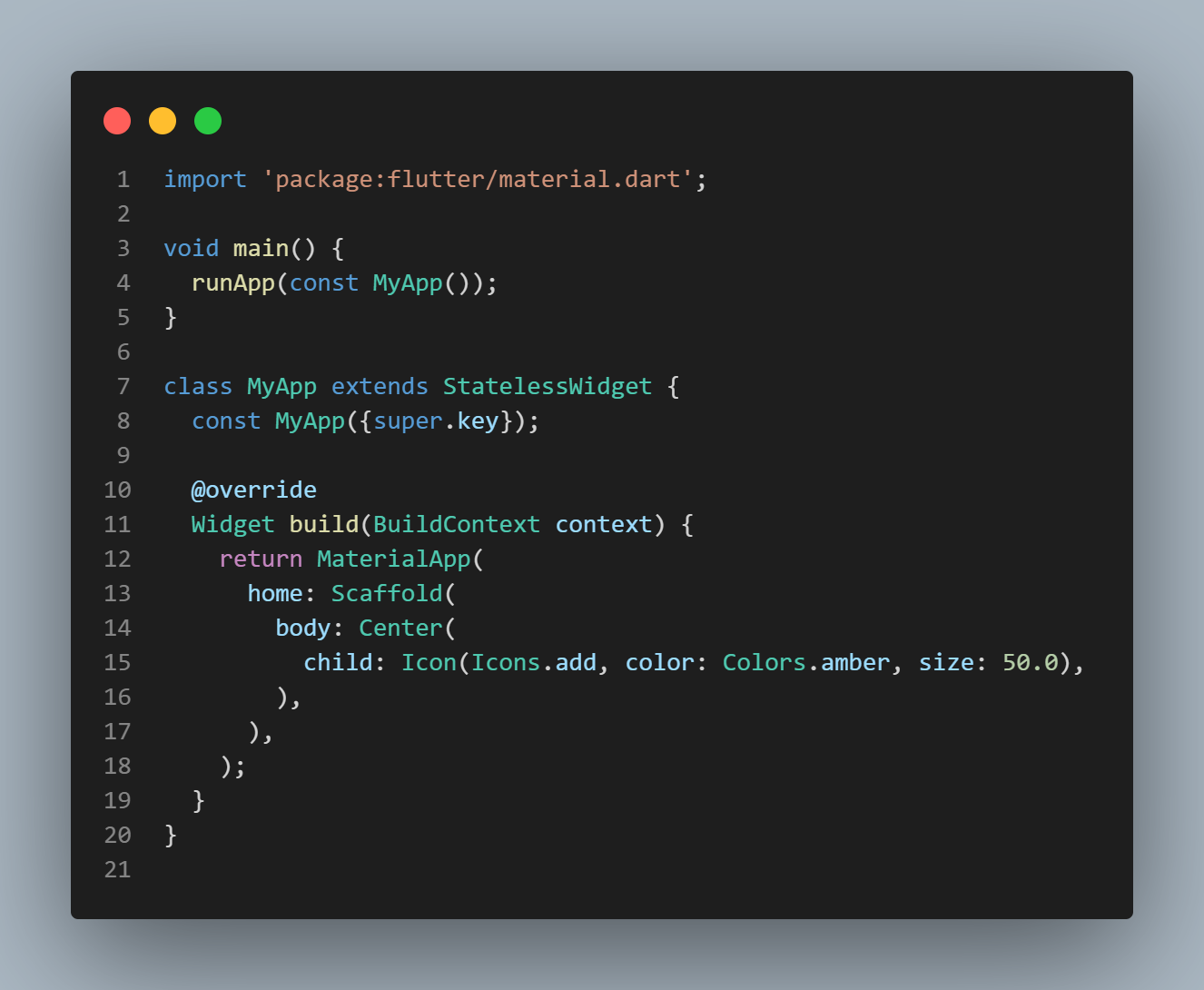Click StatelessWidget in the class declaration

click(548, 386)
